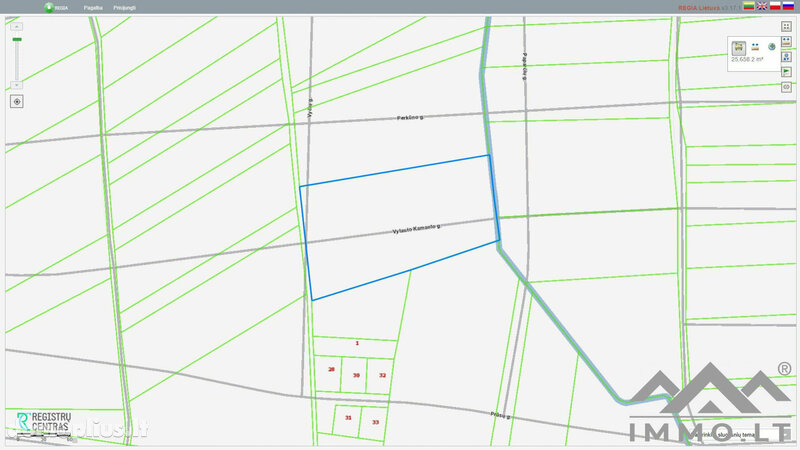The image size is (800, 450).
Task: Click the Prūsų g. street label
Action: (501, 416)
